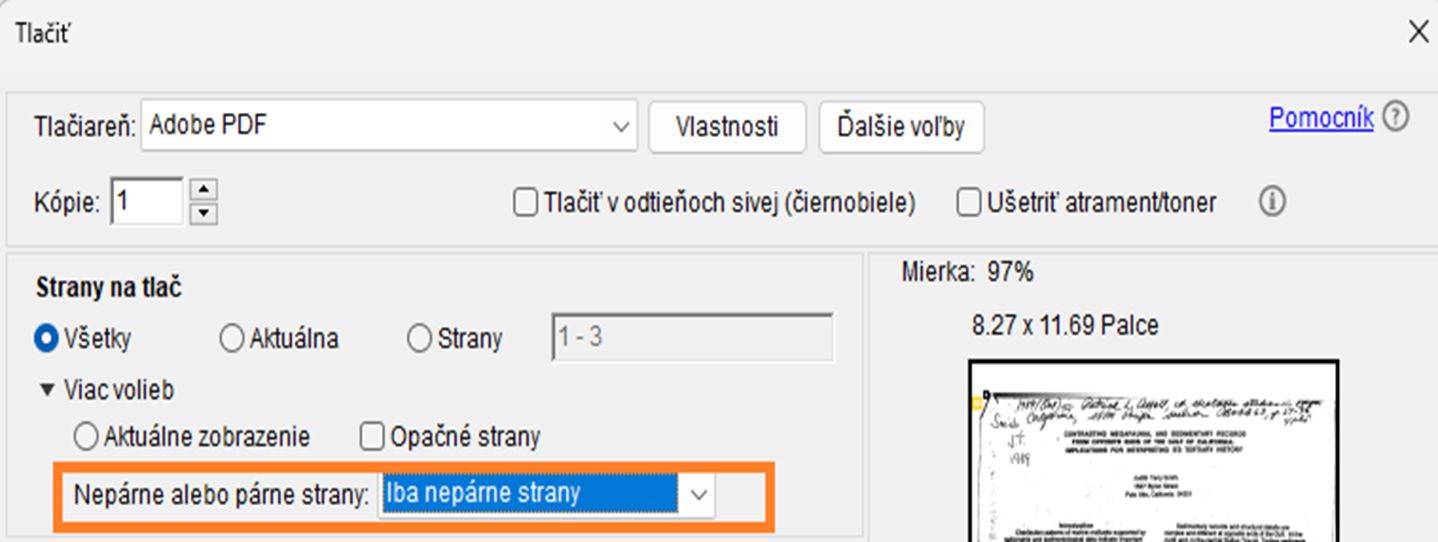Open the Pomocník help link
The image size is (1438, 542).
[1320, 118]
